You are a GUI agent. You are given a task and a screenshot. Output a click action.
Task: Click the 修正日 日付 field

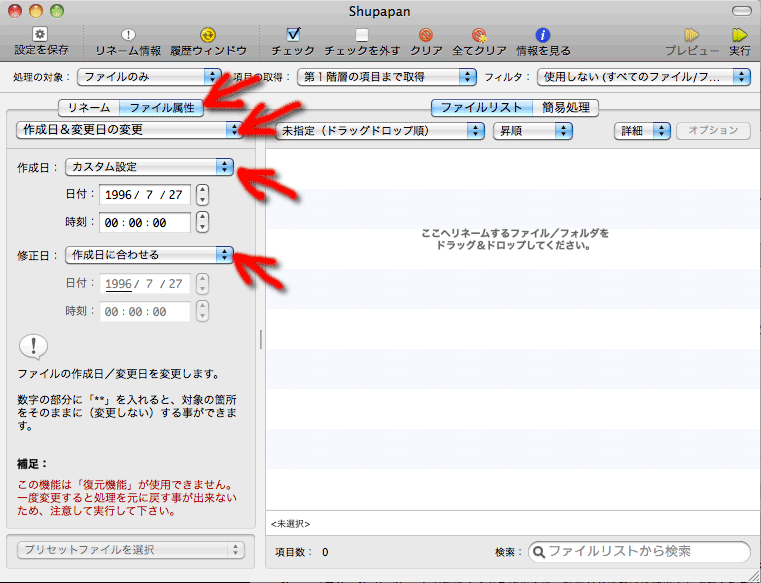click(x=145, y=283)
